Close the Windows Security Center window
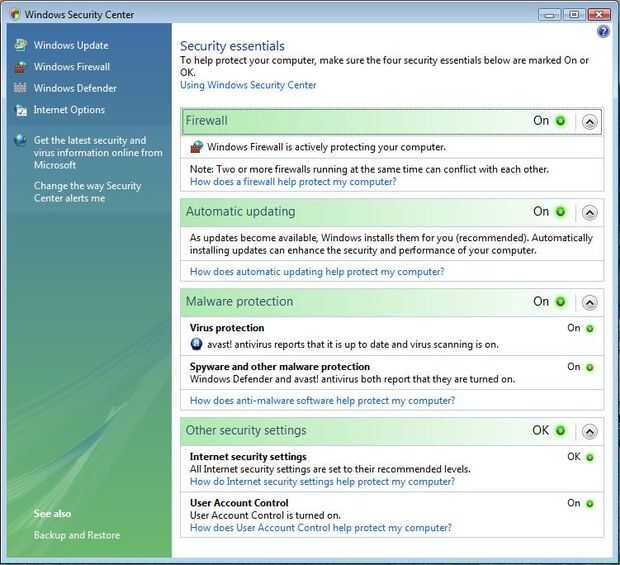 599,15
